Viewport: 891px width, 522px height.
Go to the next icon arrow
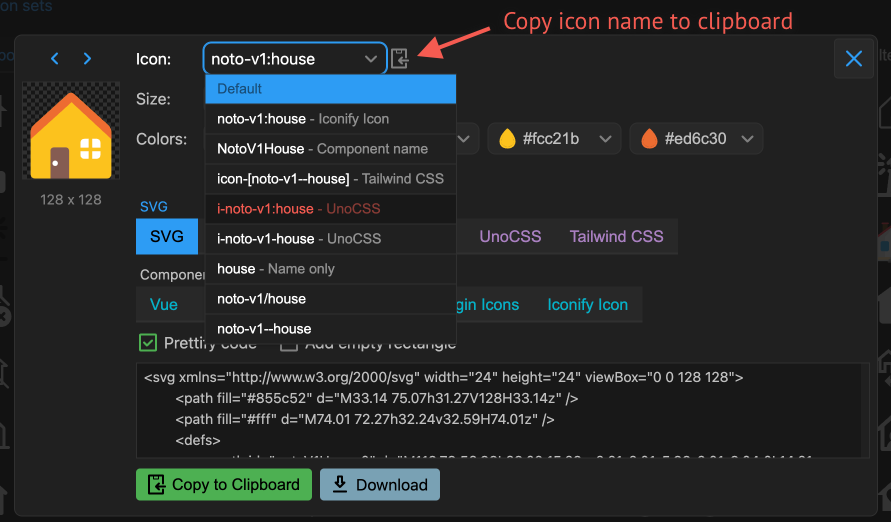(x=87, y=59)
